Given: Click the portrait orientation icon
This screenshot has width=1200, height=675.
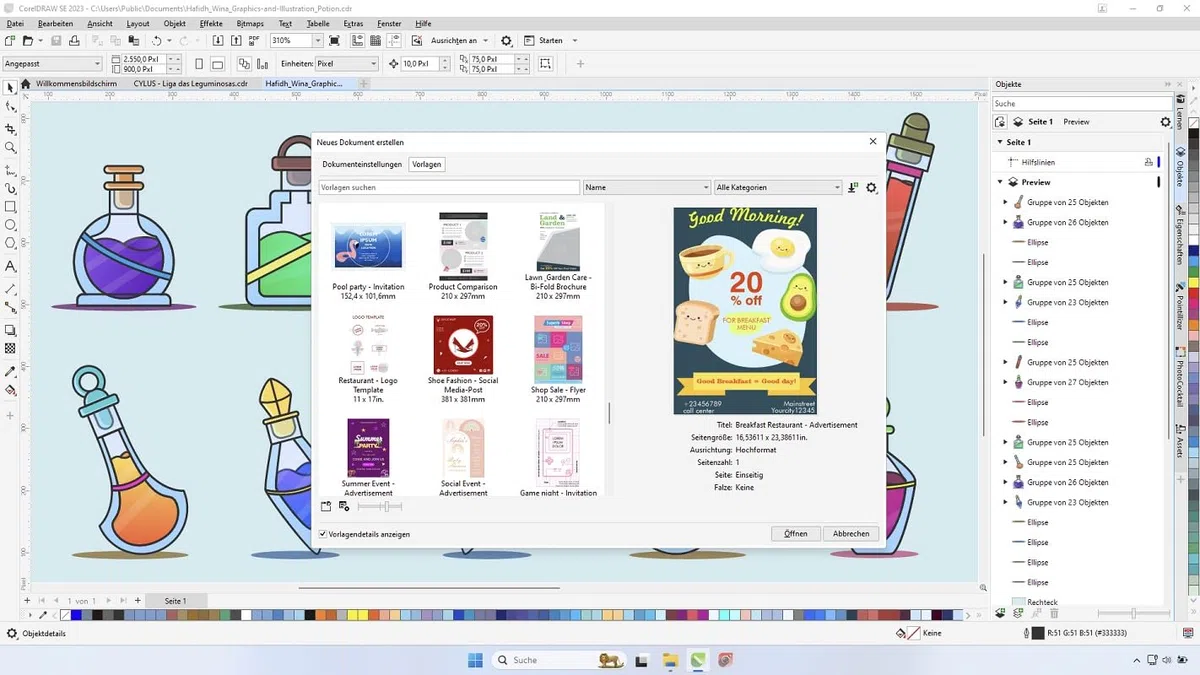Looking at the screenshot, I should [x=199, y=64].
